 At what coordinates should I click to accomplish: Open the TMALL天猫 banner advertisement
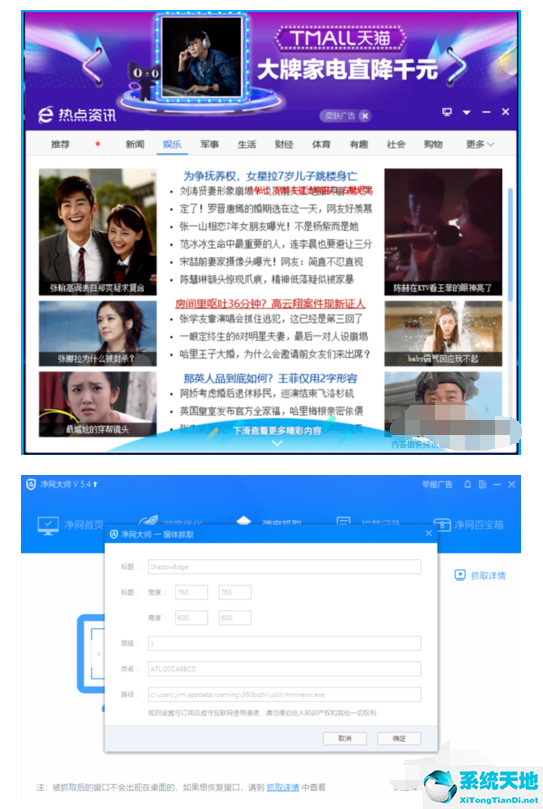341,38
